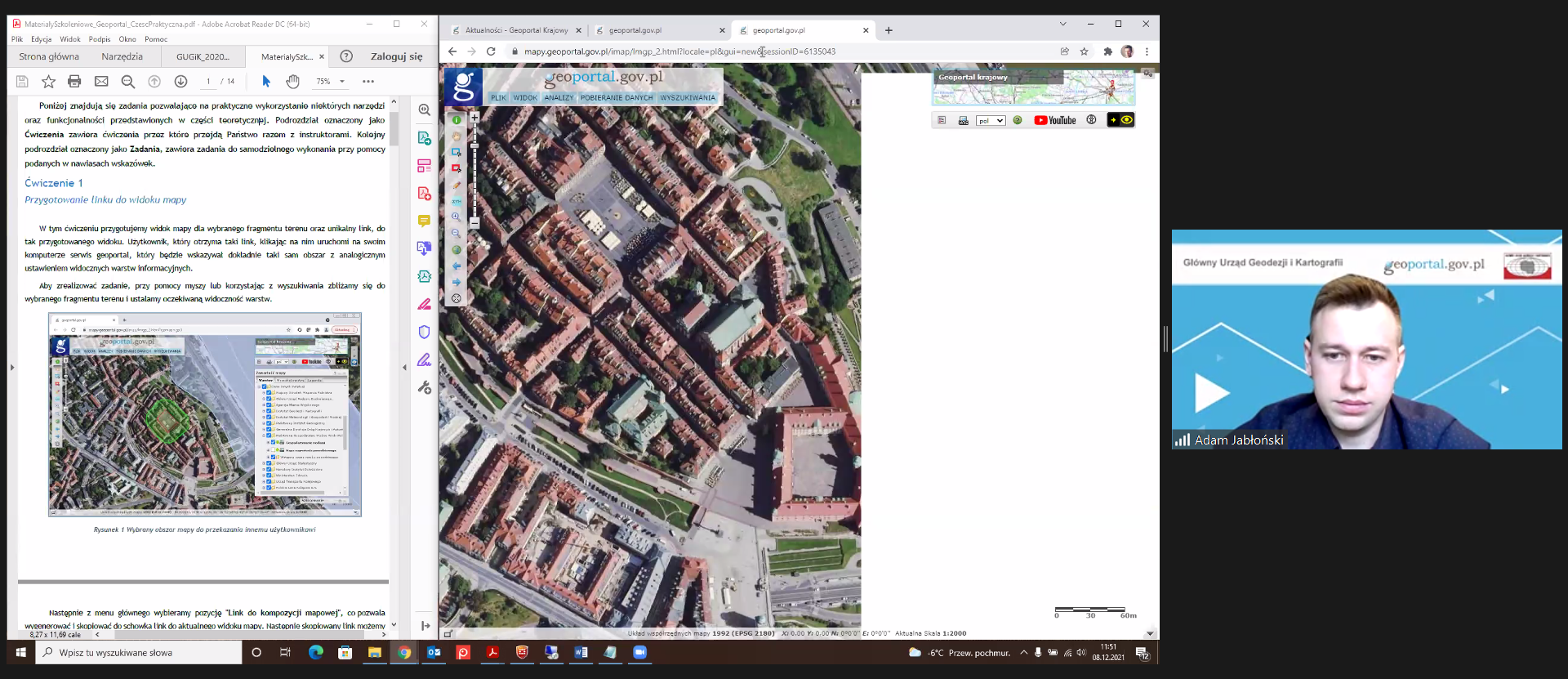Image resolution: width=1568 pixels, height=679 pixels.
Task: Select the Acrobat selection arrow tool
Action: (265, 81)
